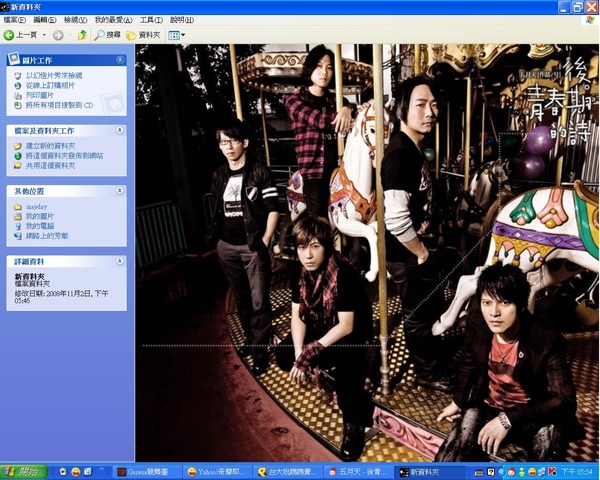This screenshot has height=480, width=600.
Task: Open the 搜尋 search pane
Action: tap(107, 35)
